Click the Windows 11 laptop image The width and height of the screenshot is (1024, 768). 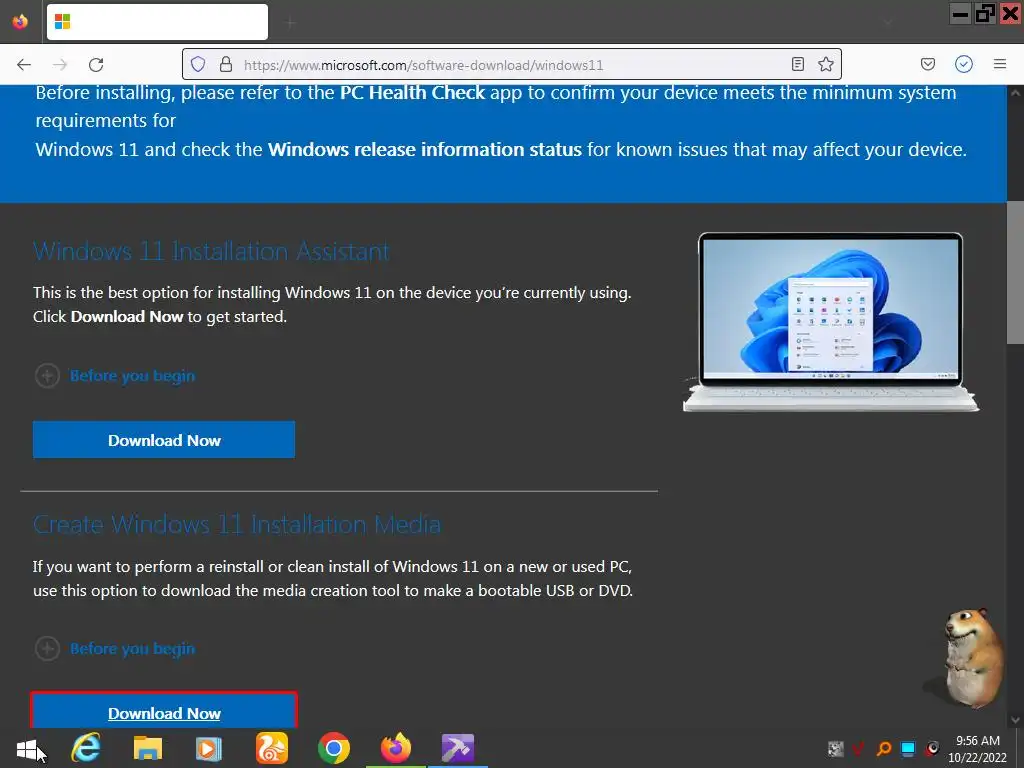[x=830, y=322]
